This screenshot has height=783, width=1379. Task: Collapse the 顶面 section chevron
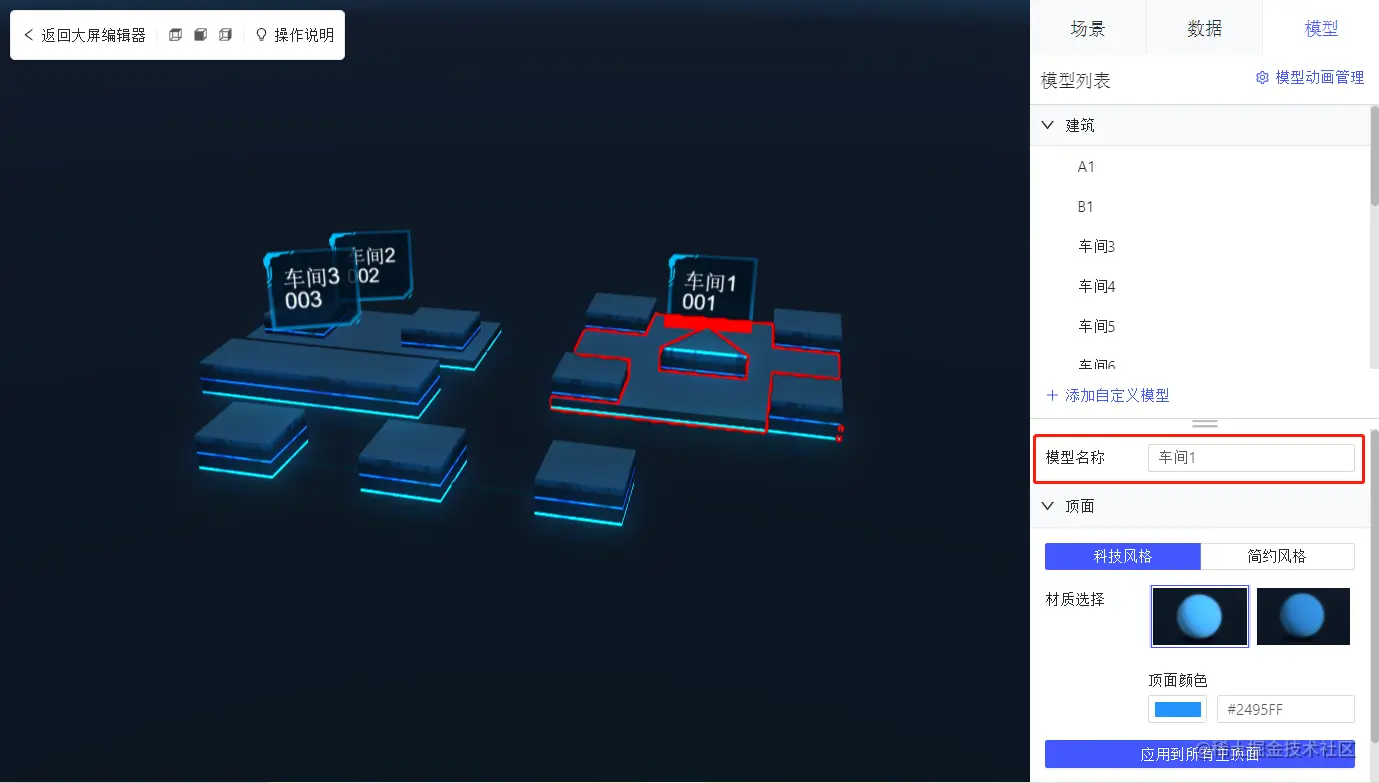pyautogui.click(x=1048, y=506)
